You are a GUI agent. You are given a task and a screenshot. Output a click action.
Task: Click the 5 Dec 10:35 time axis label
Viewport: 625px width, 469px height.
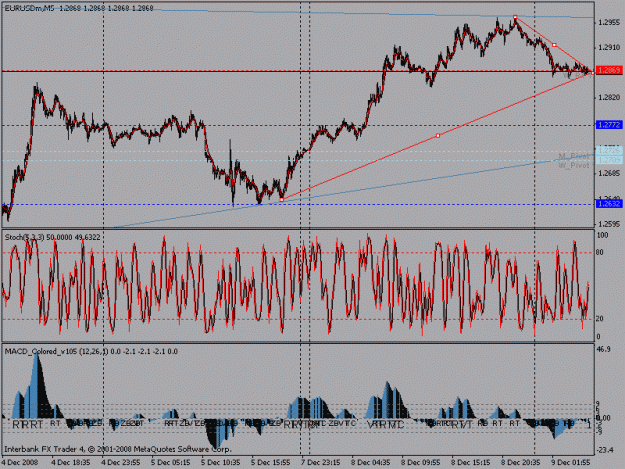220,463
